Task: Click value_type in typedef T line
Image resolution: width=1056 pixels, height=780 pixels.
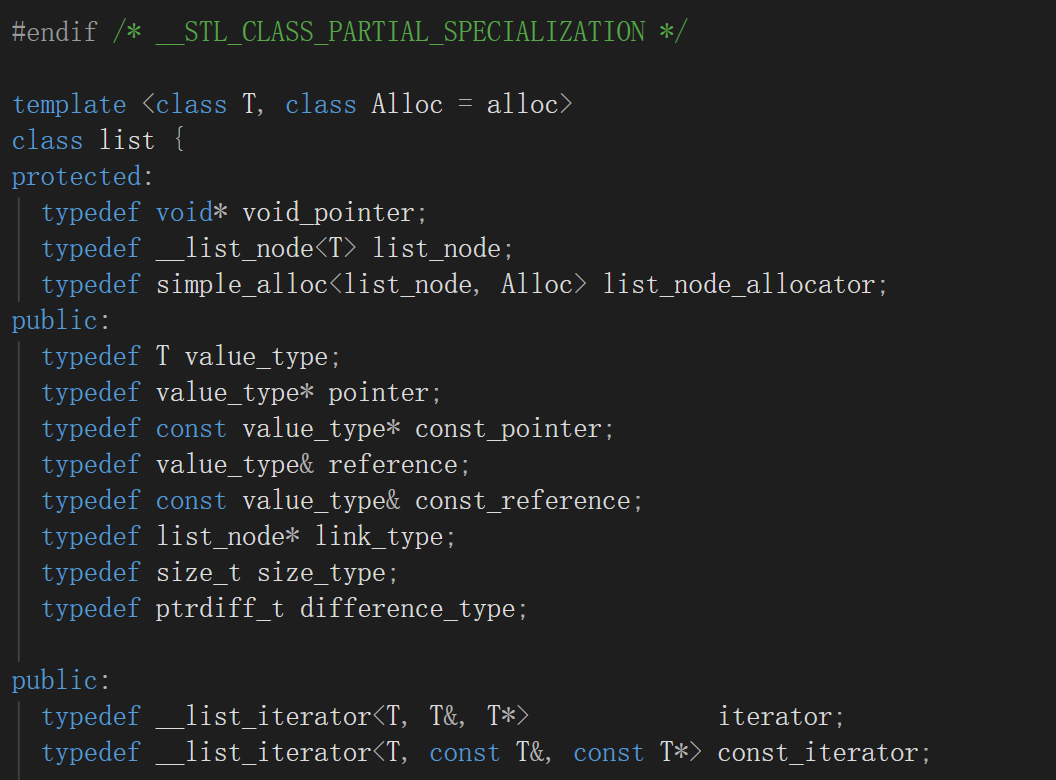Action: point(256,356)
